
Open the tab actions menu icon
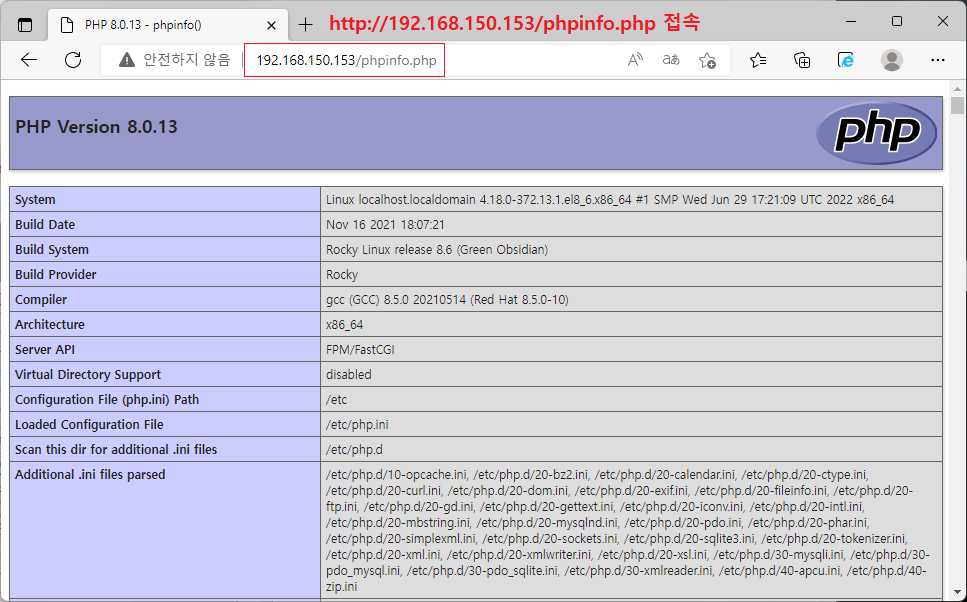[25, 25]
